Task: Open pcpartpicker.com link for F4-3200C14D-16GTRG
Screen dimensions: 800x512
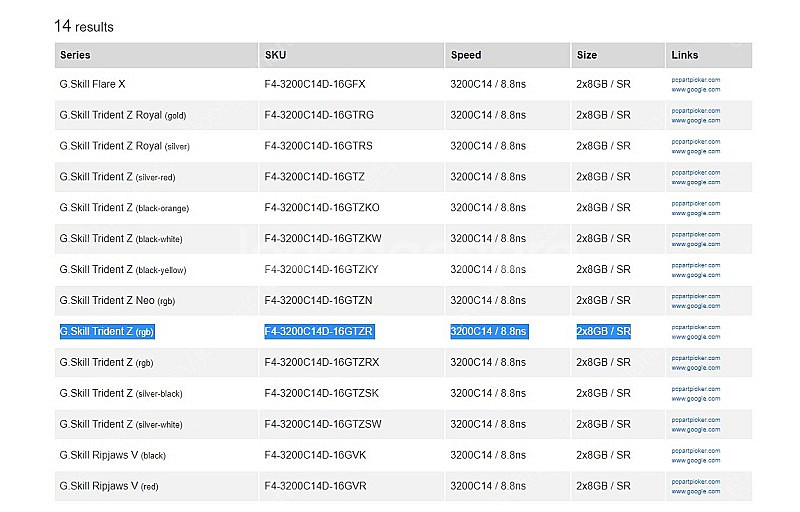Action: tap(695, 111)
